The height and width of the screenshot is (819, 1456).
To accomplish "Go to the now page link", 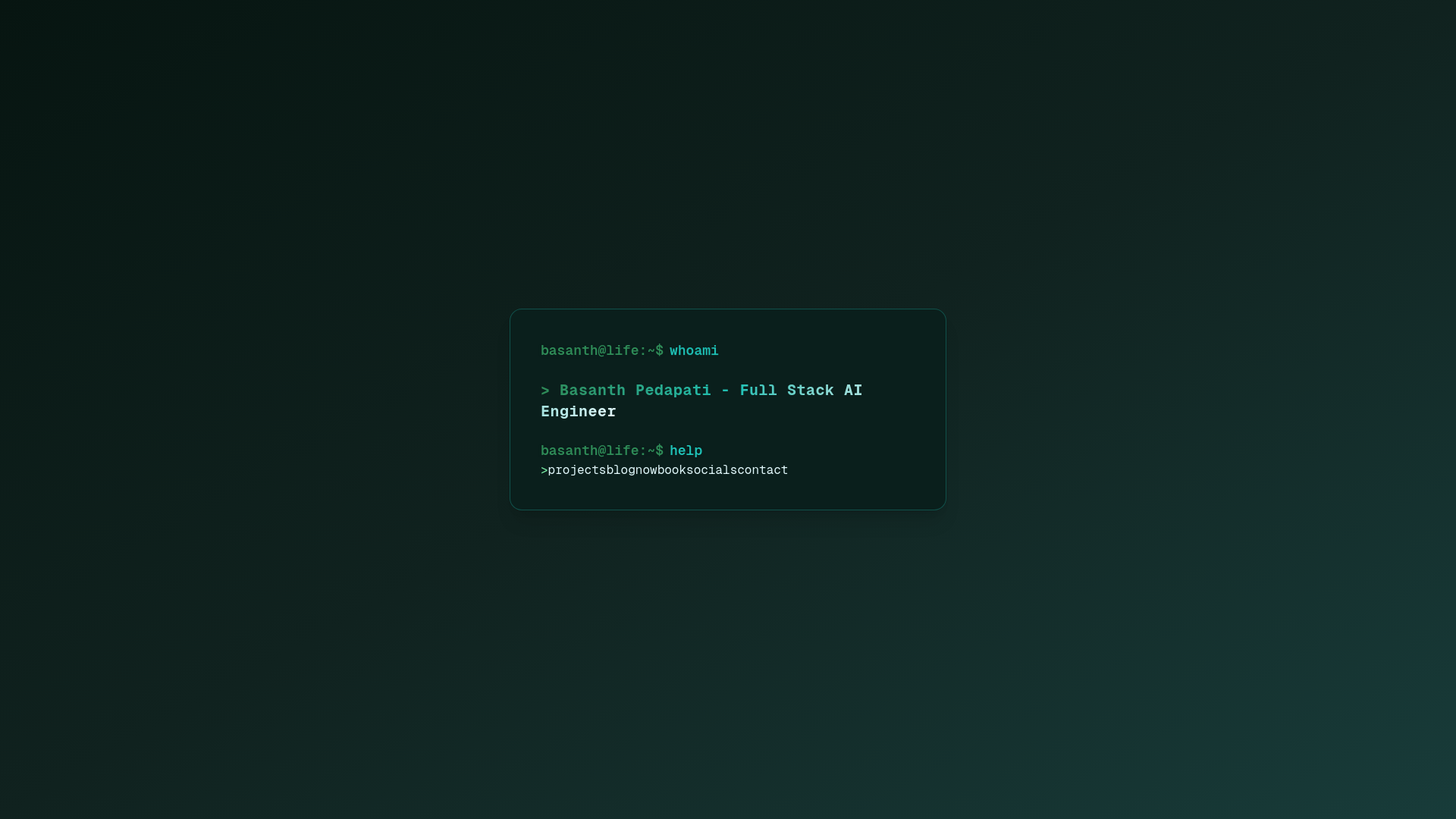I will [646, 471].
